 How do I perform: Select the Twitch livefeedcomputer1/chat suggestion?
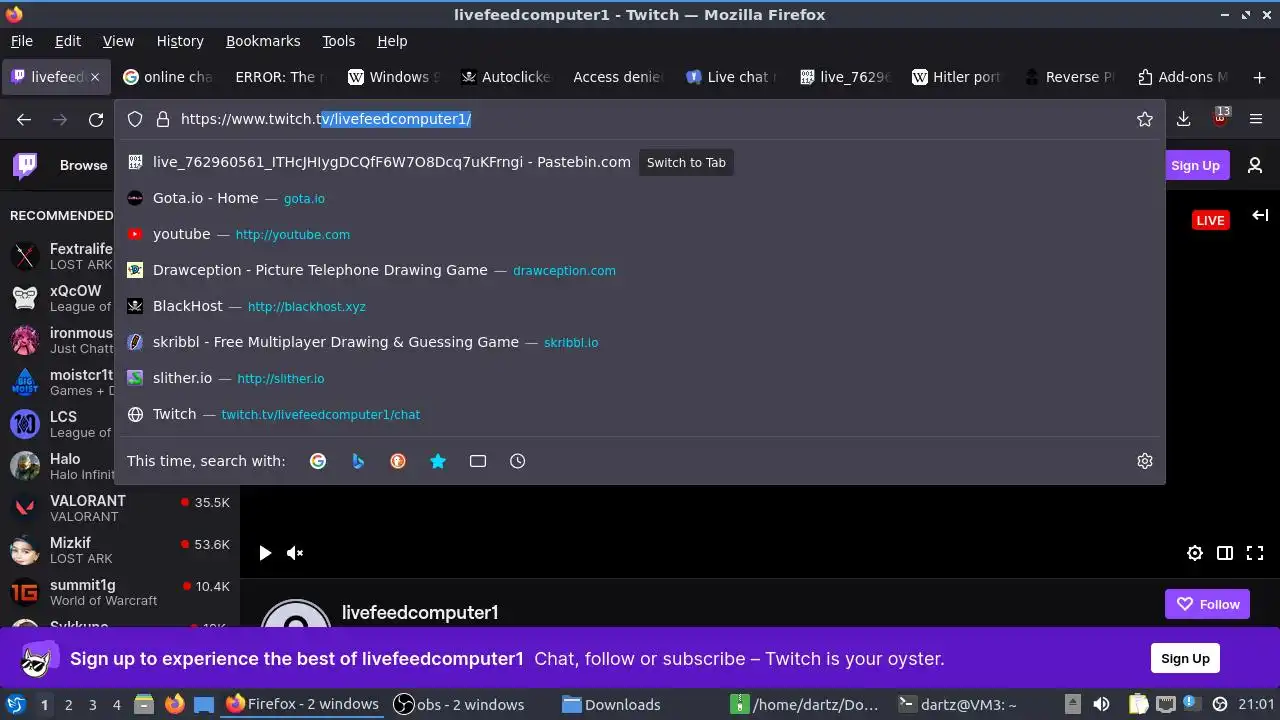[x=640, y=414]
